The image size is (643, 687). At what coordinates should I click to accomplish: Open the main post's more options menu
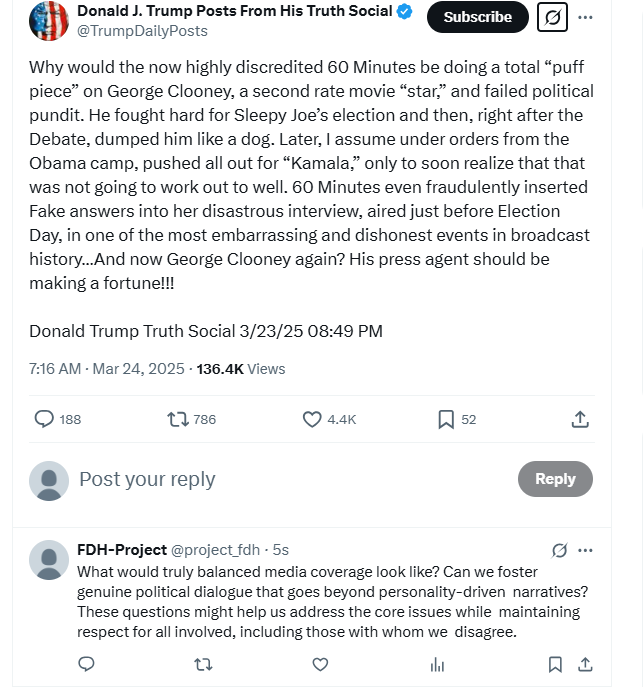pyautogui.click(x=586, y=17)
